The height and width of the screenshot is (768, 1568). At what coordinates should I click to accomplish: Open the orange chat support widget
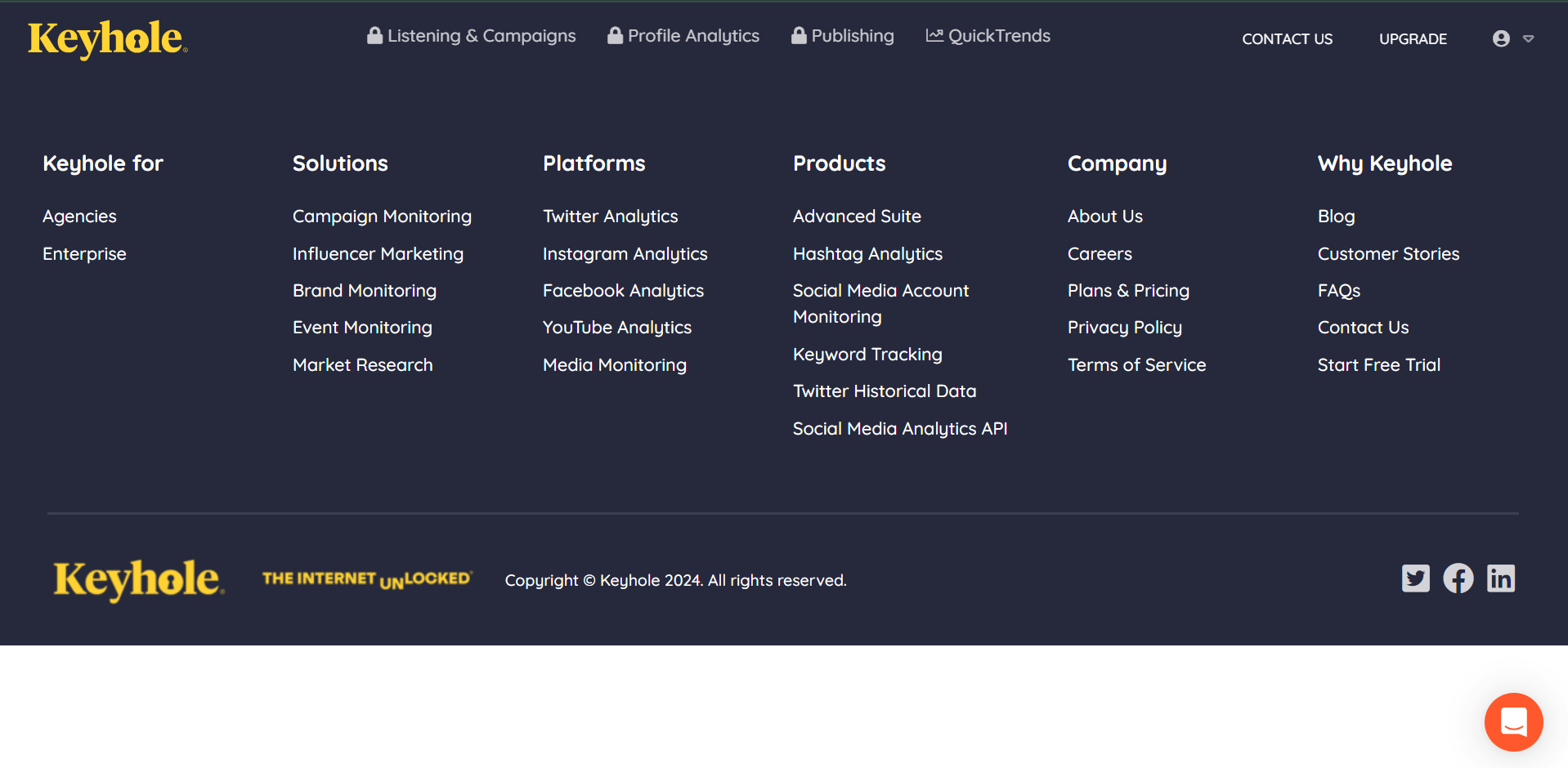coord(1513,722)
